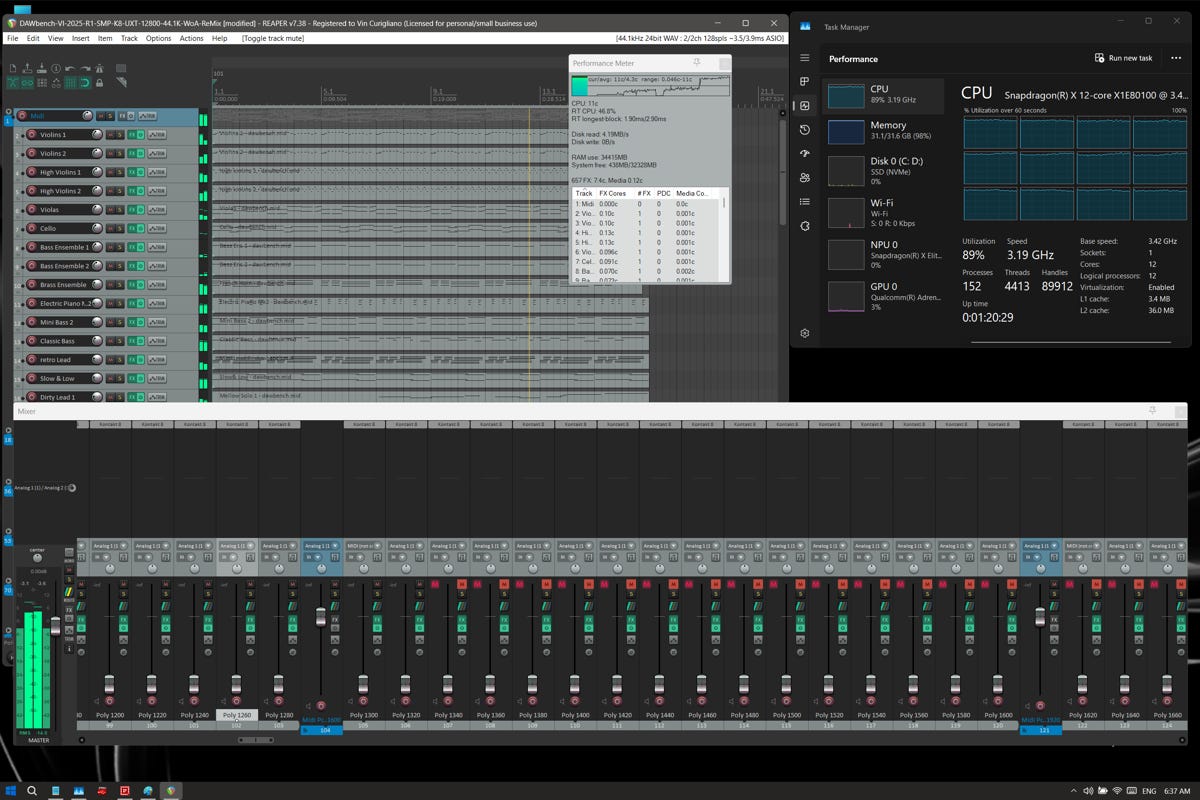
Task: Open the Track menu in REAPER
Action: point(129,38)
